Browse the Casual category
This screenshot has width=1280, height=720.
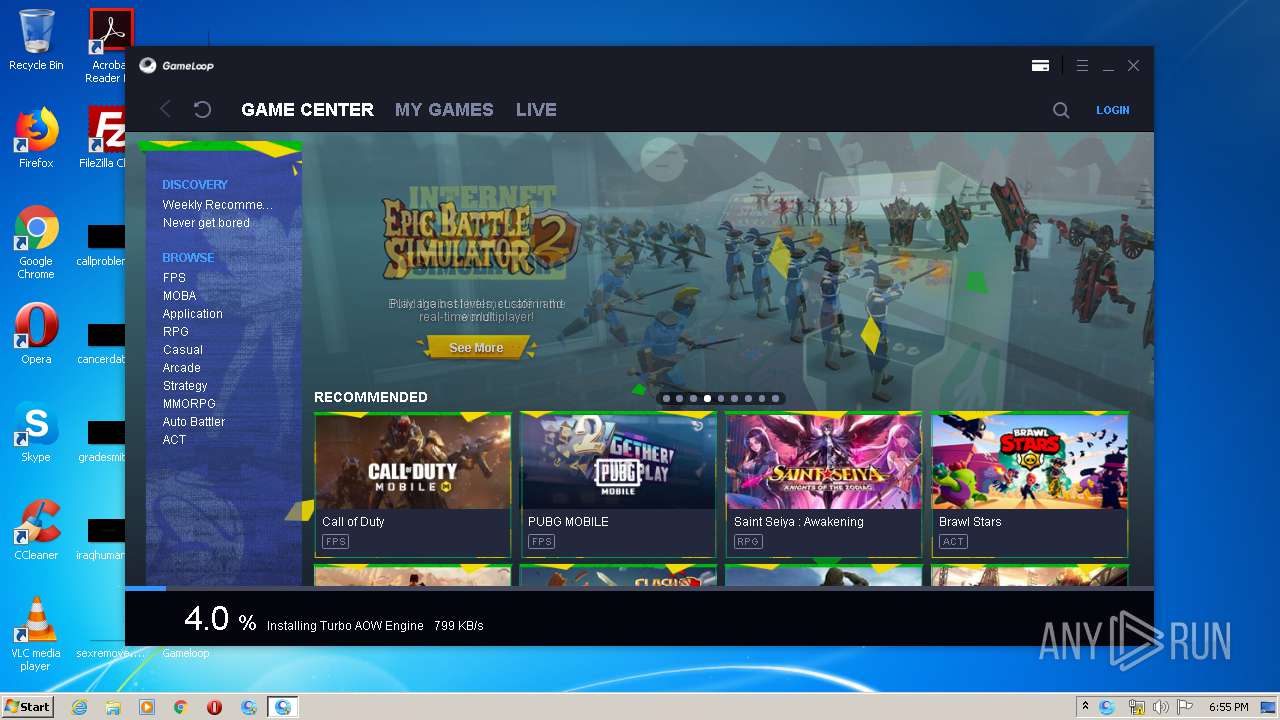[183, 350]
